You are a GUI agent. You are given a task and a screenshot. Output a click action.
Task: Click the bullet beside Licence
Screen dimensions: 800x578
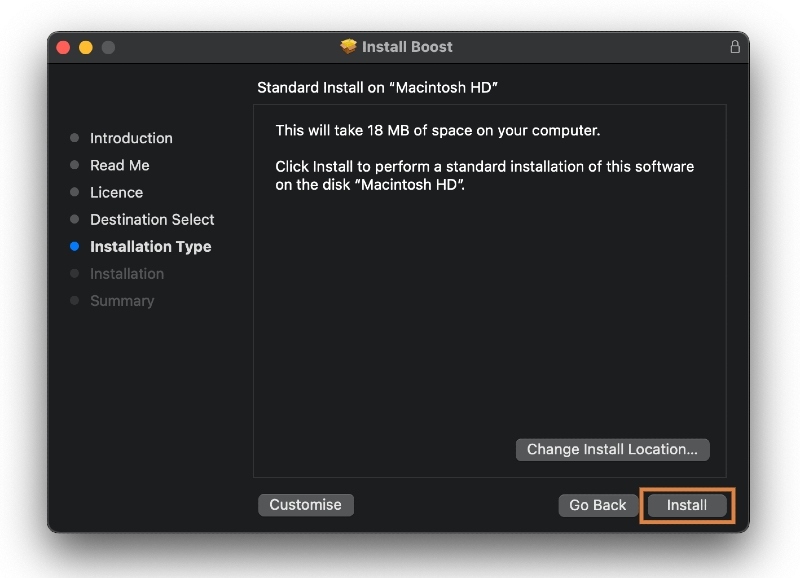[74, 192]
